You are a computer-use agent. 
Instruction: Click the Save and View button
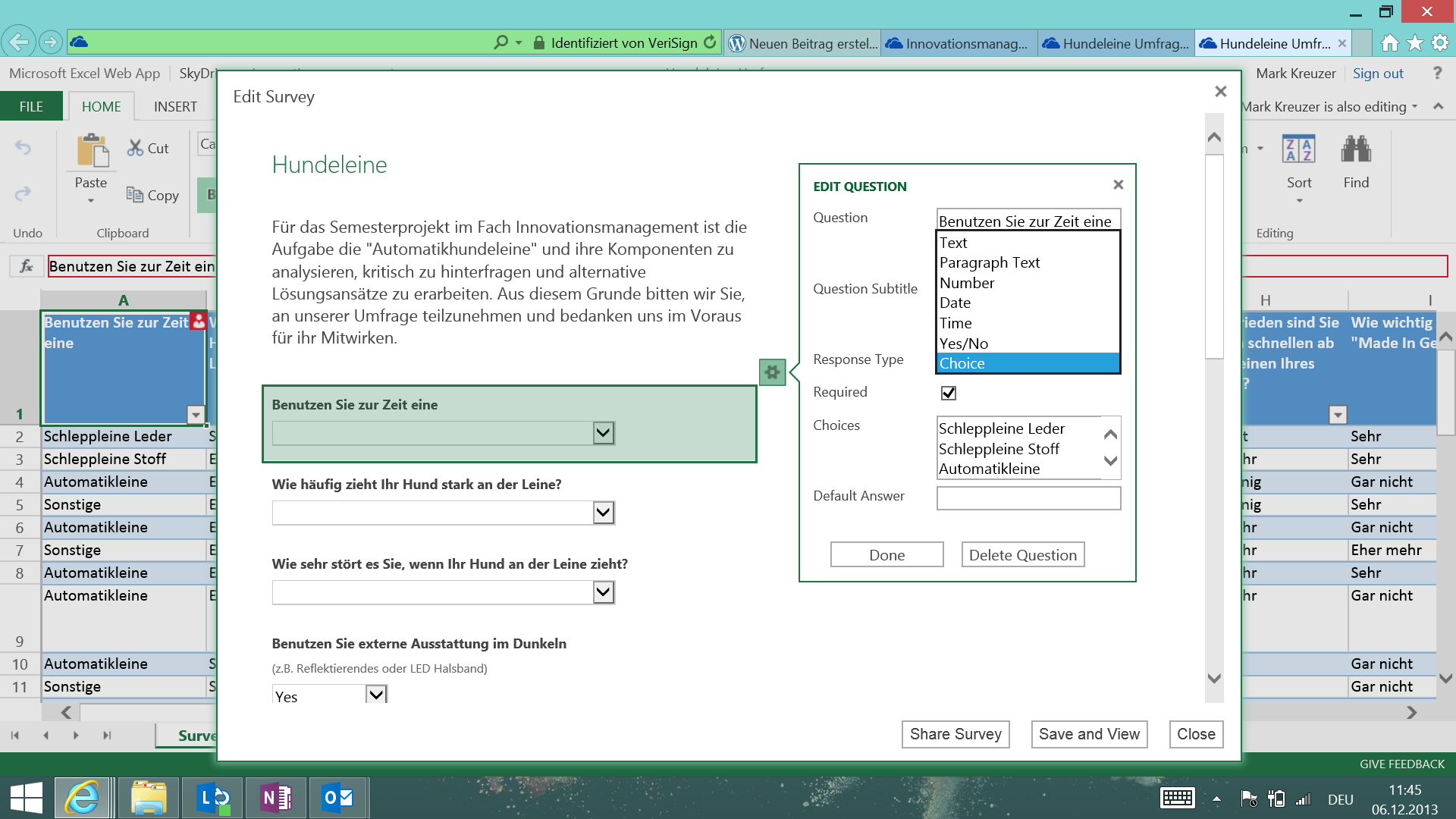(x=1088, y=734)
